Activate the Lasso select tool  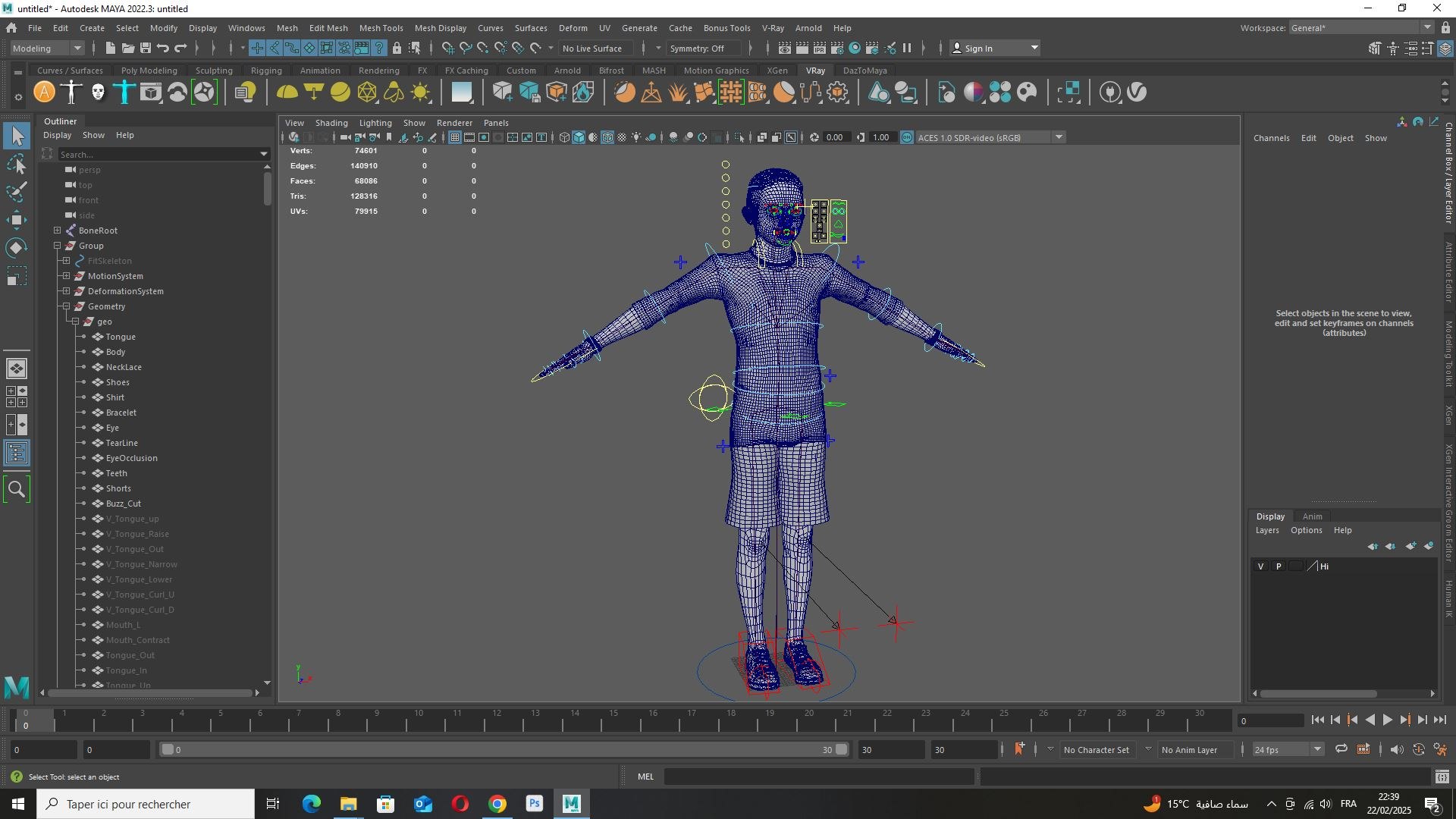point(17,165)
